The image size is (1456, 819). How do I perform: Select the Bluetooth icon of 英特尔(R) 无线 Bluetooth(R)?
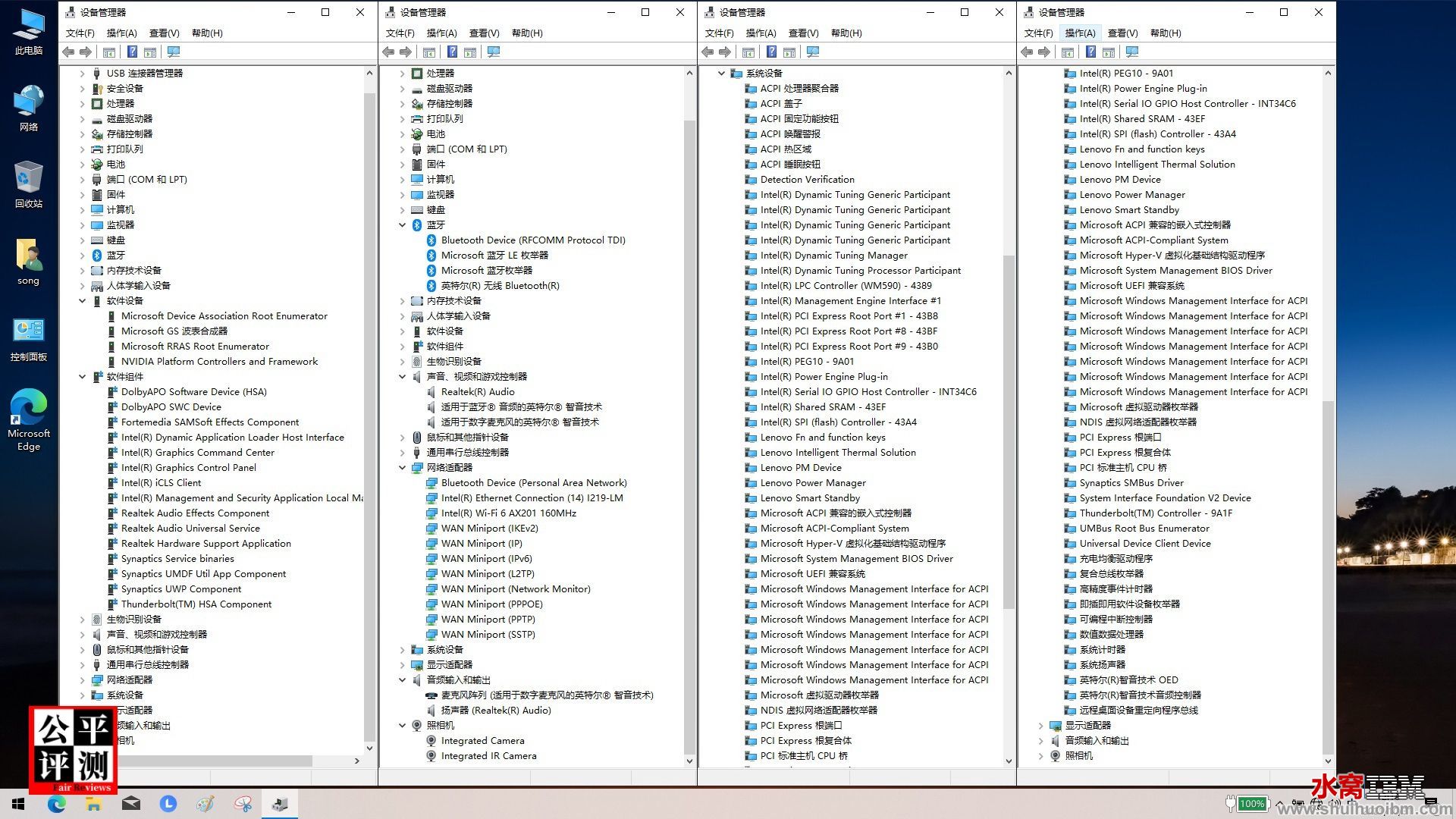(x=431, y=286)
